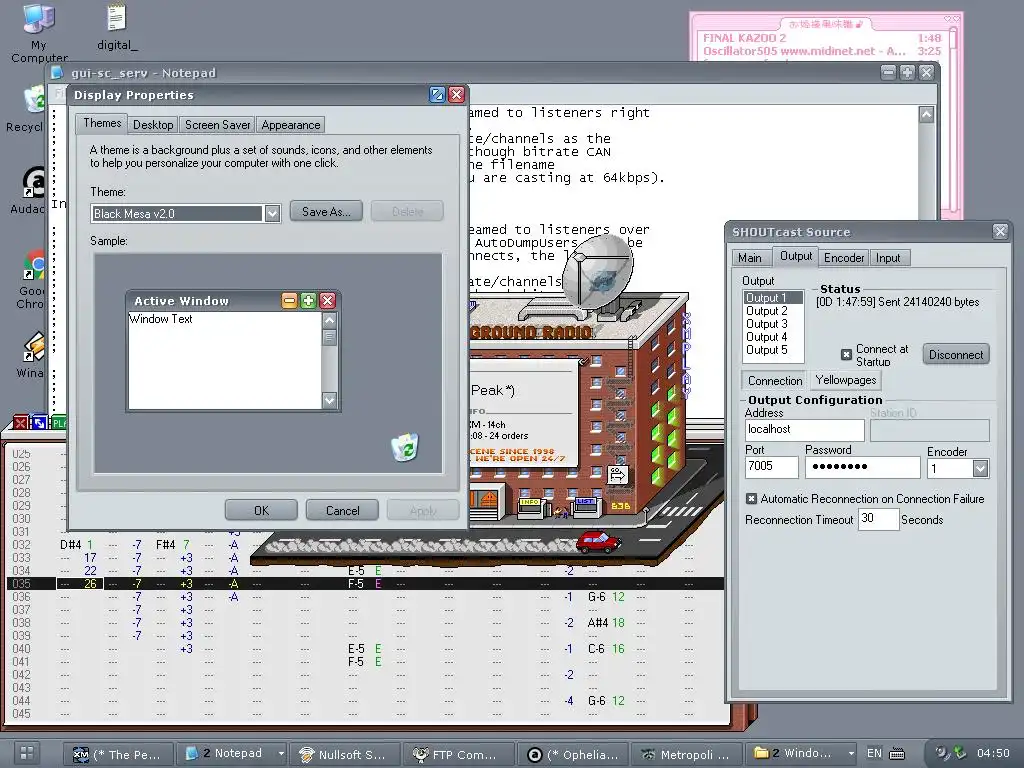
Task: Click the blue resize-arrows cube on tracker skin
Action: pyautogui.click(x=39, y=423)
